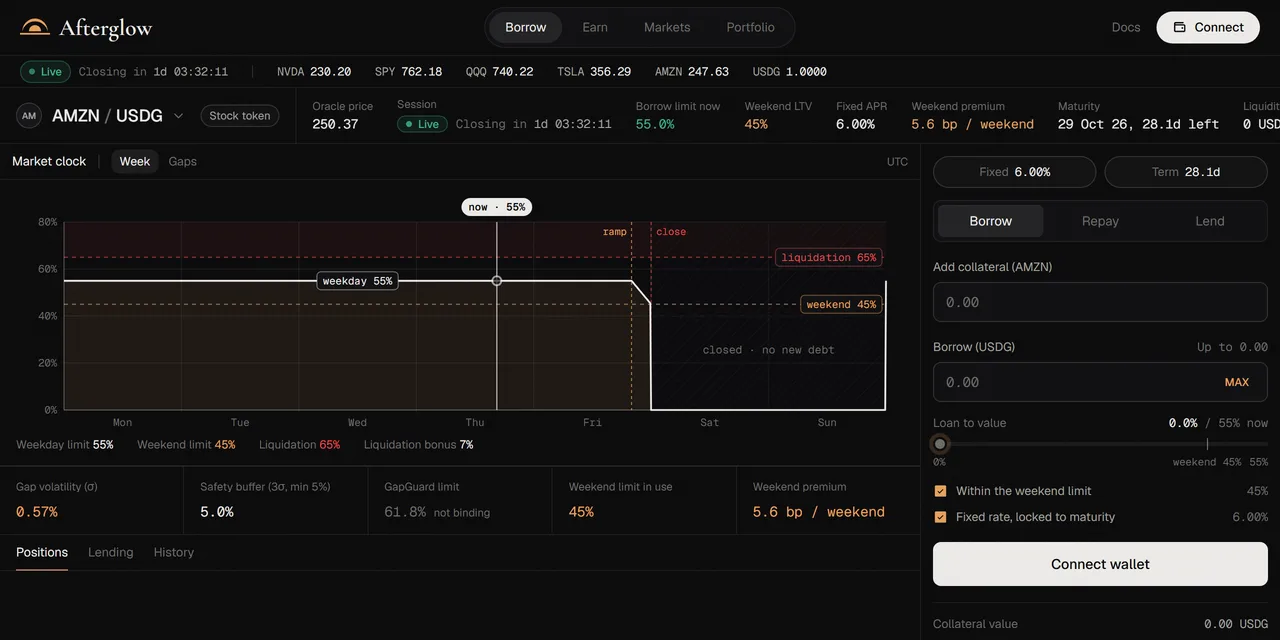Click the Fixed APR 6.00% header value
The width and height of the screenshot is (1280, 640).
click(856, 124)
